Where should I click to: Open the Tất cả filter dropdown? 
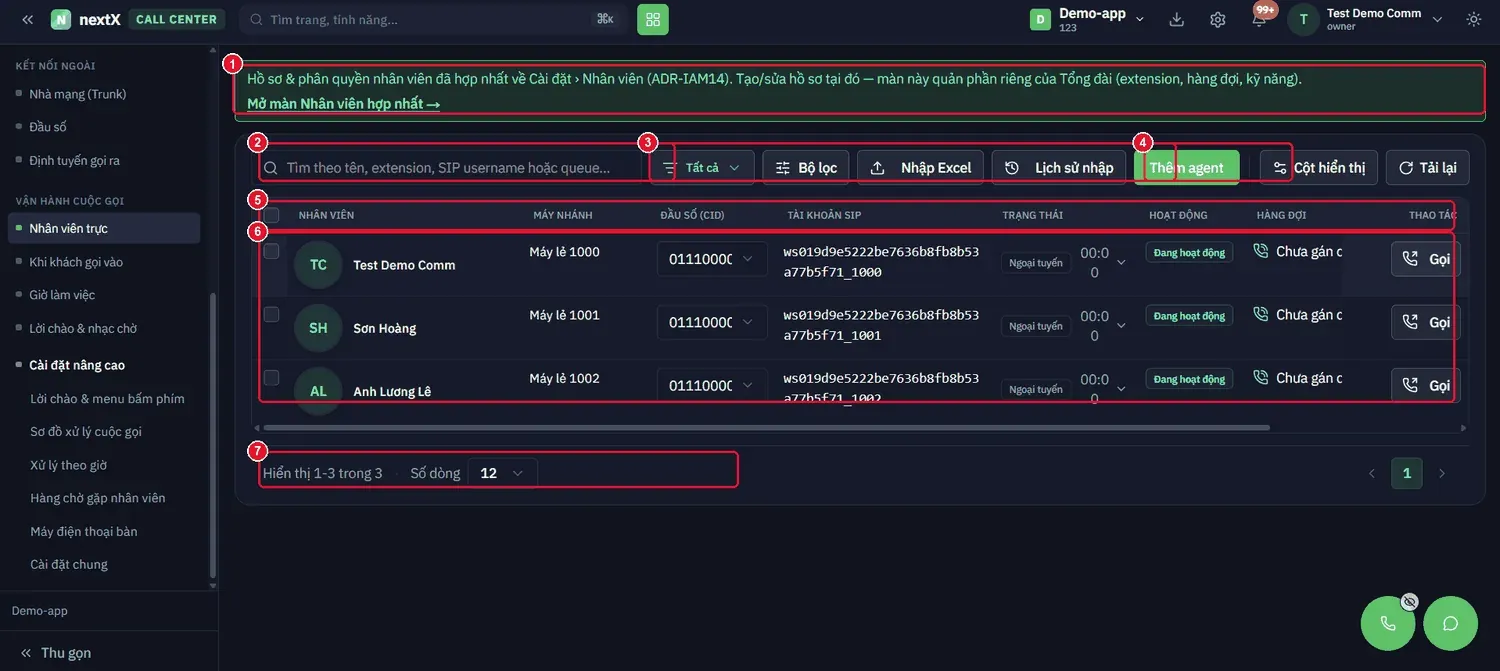tap(702, 167)
